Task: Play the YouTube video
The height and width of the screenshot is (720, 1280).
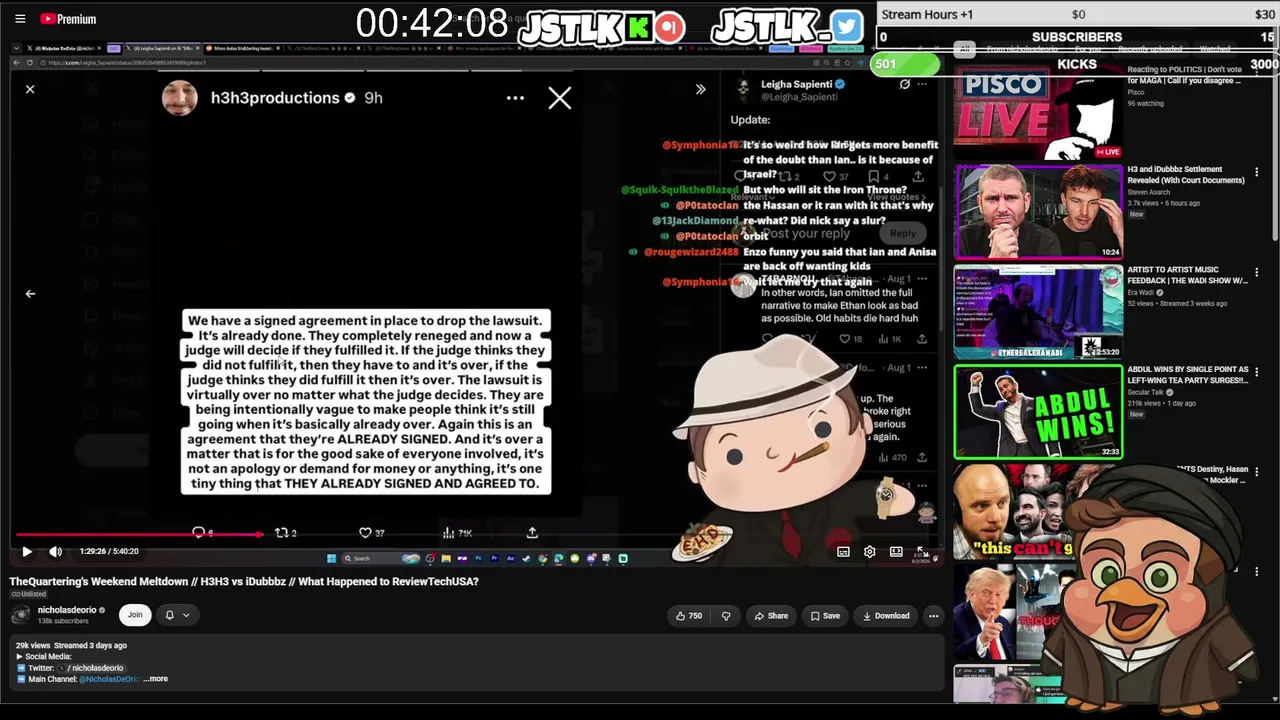Action: (27, 551)
